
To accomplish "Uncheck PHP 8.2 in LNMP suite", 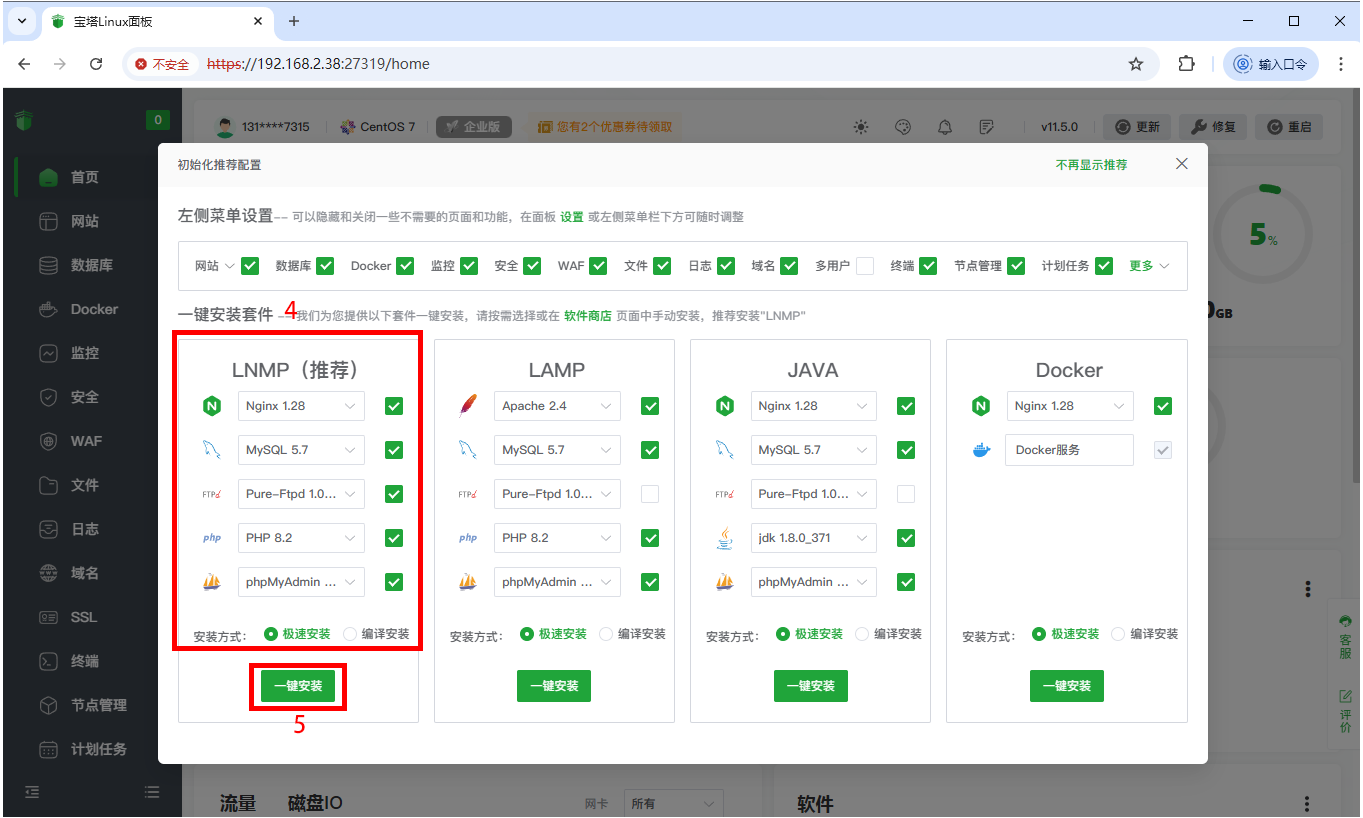I will tap(394, 538).
